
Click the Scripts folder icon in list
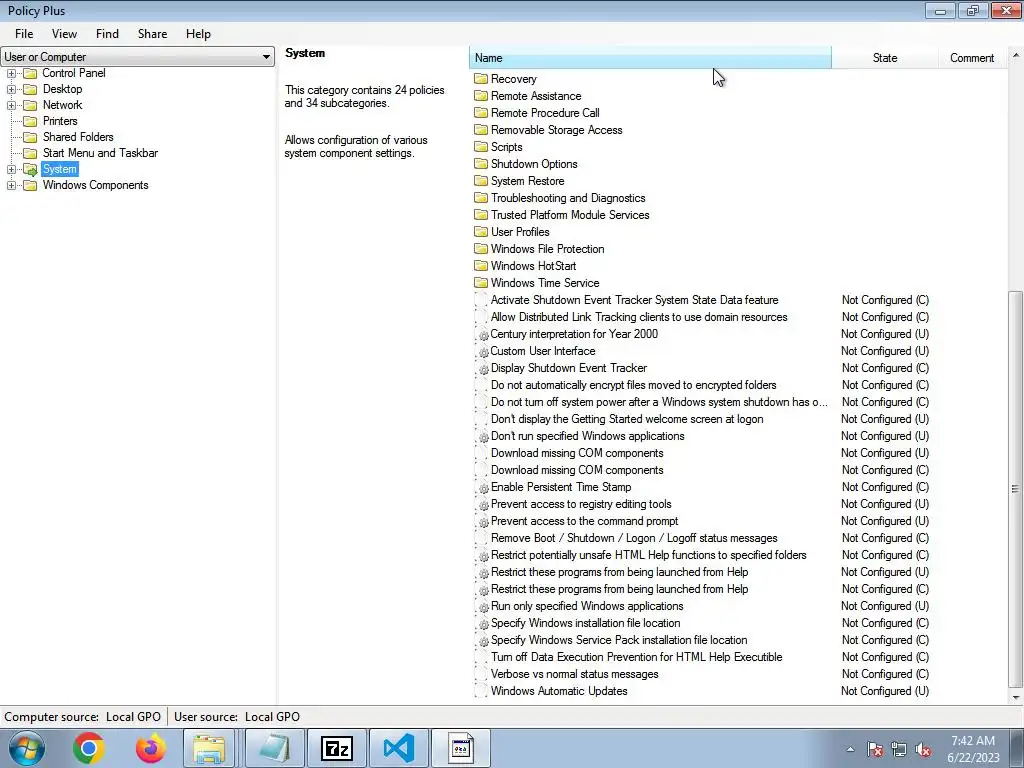[x=481, y=147]
